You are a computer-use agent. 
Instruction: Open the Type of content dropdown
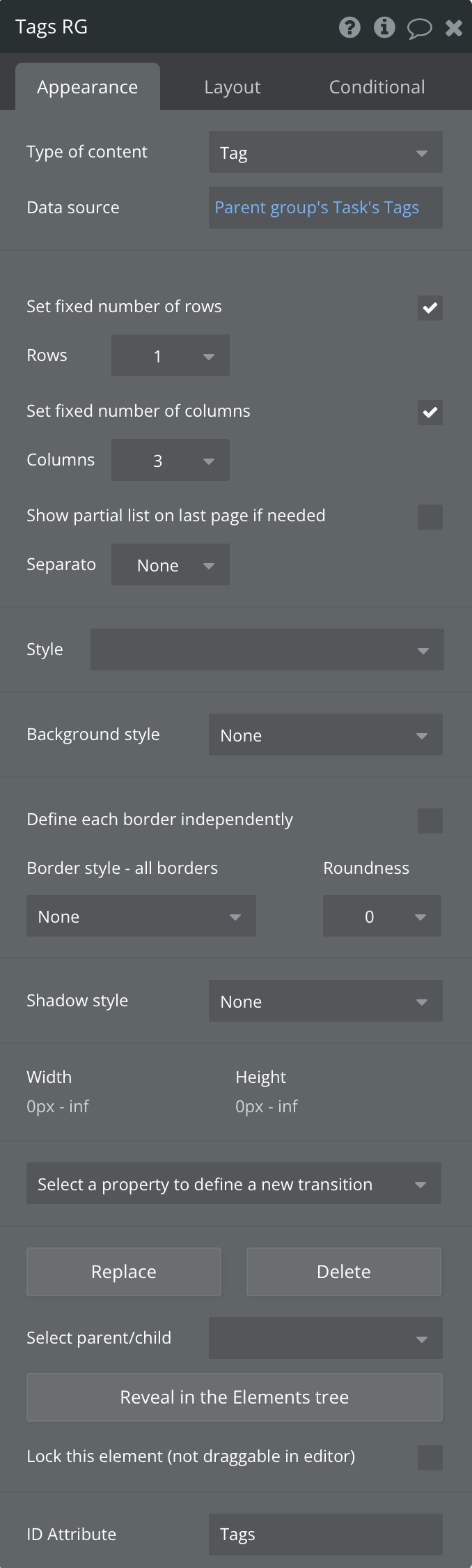326,152
